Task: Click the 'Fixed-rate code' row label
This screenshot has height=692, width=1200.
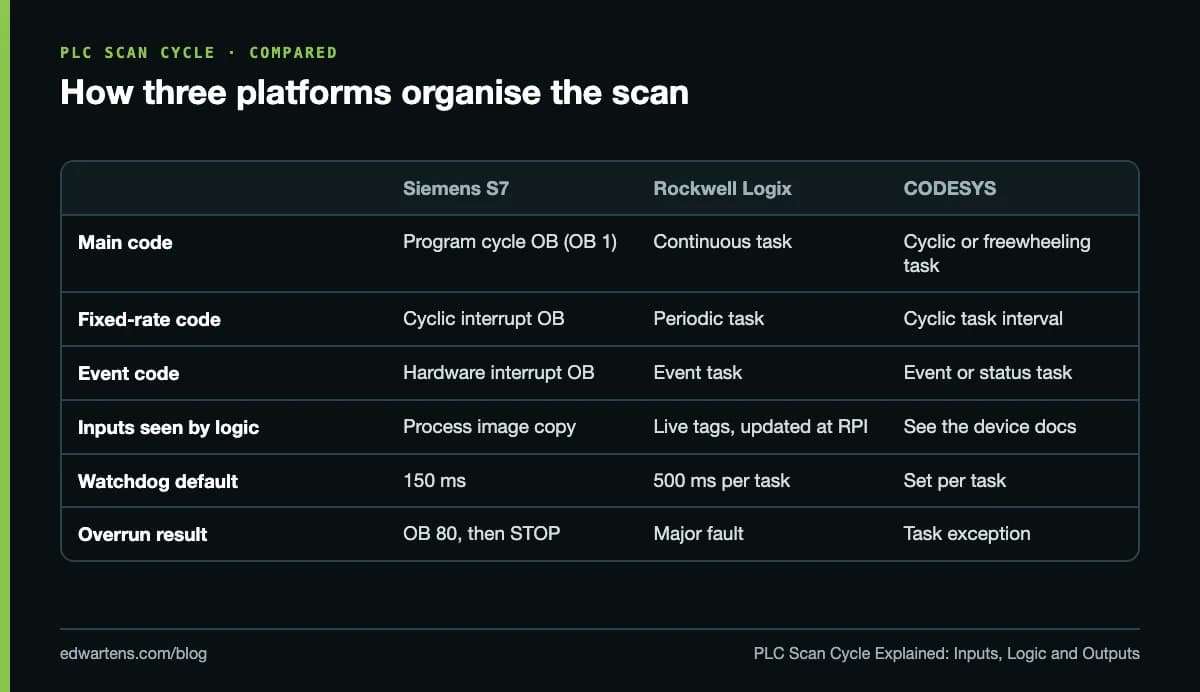Action: [x=149, y=319]
